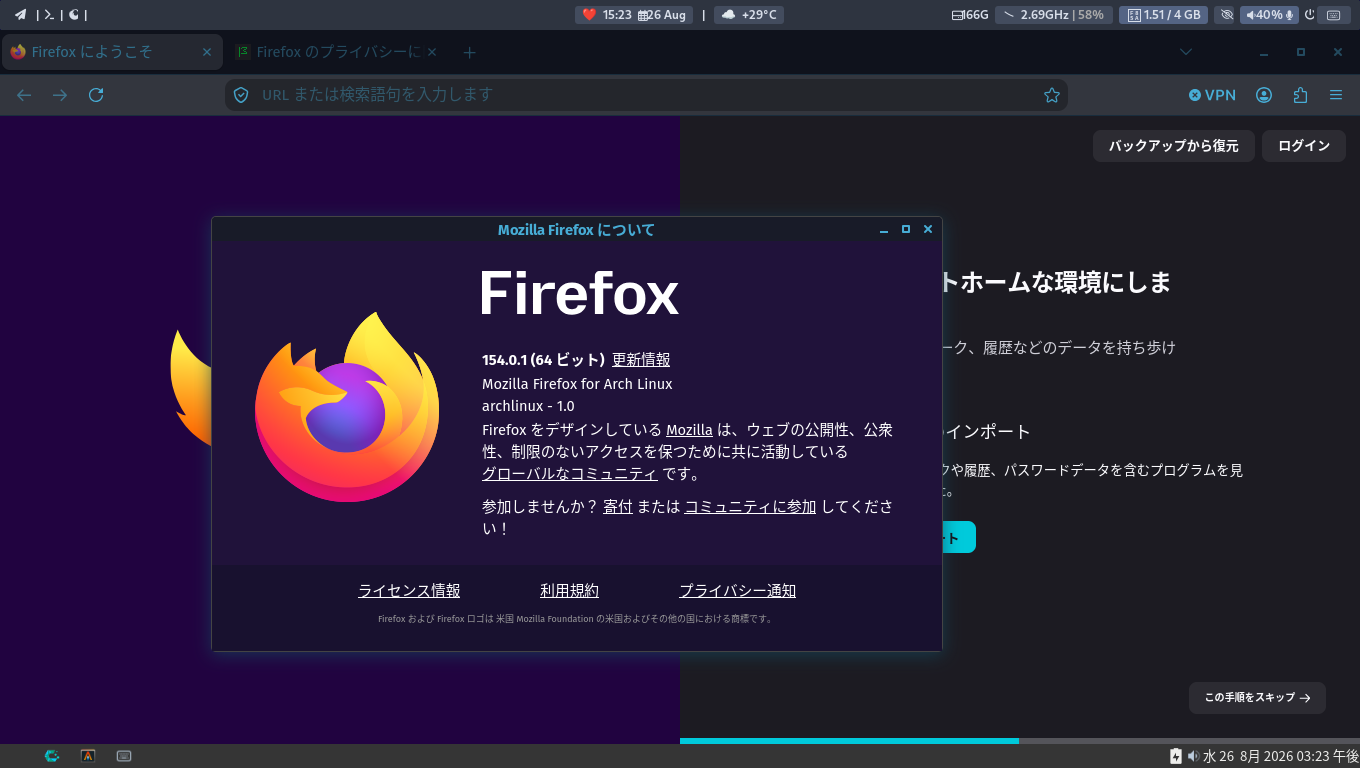Image resolution: width=1360 pixels, height=768 pixels.
Task: Click the 'バックアップから復元' button
Action: point(1173,146)
